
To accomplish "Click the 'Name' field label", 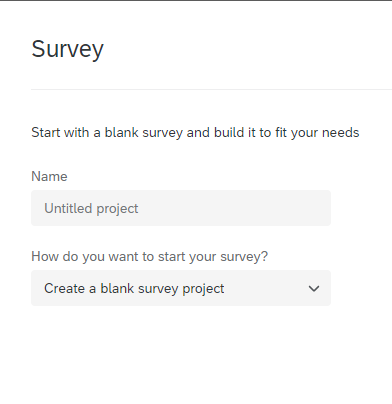I will coord(49,176).
